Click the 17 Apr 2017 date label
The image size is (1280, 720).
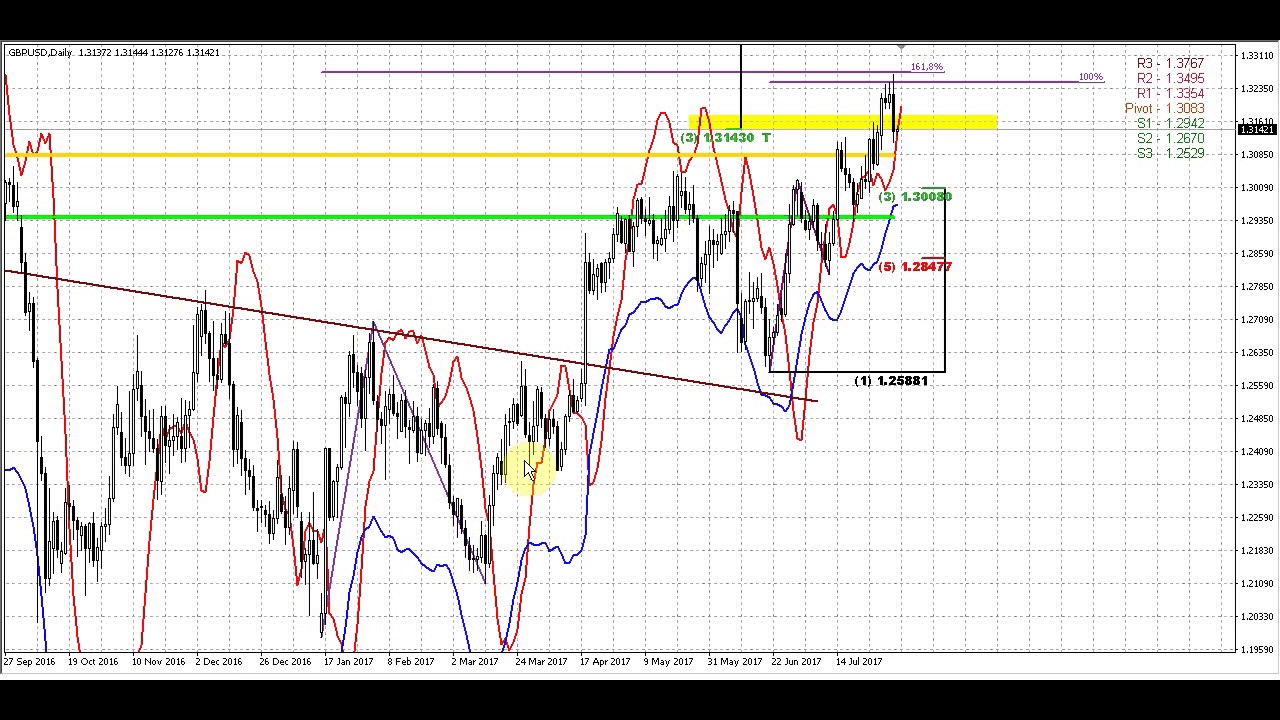604,662
